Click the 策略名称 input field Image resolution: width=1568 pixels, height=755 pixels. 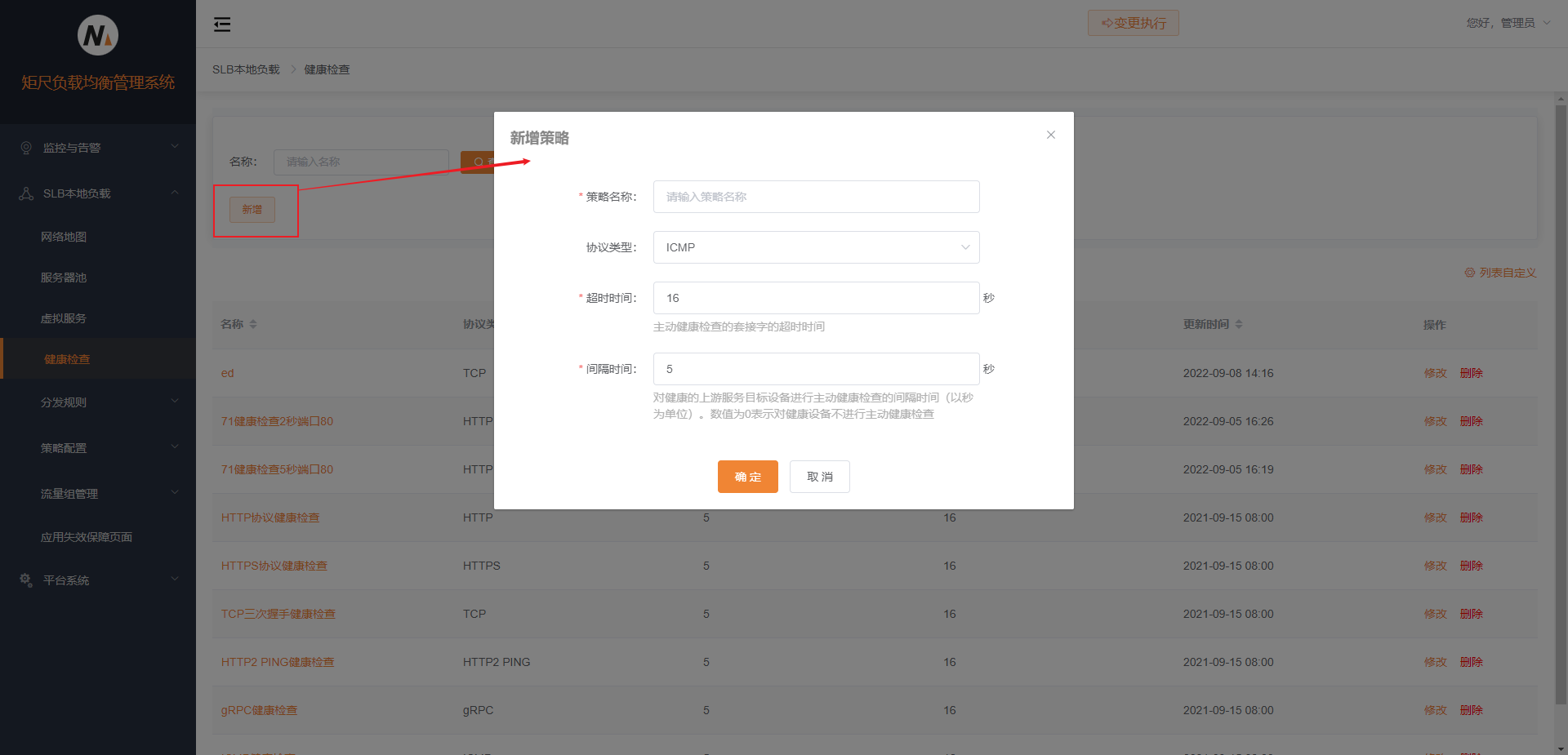click(x=816, y=197)
